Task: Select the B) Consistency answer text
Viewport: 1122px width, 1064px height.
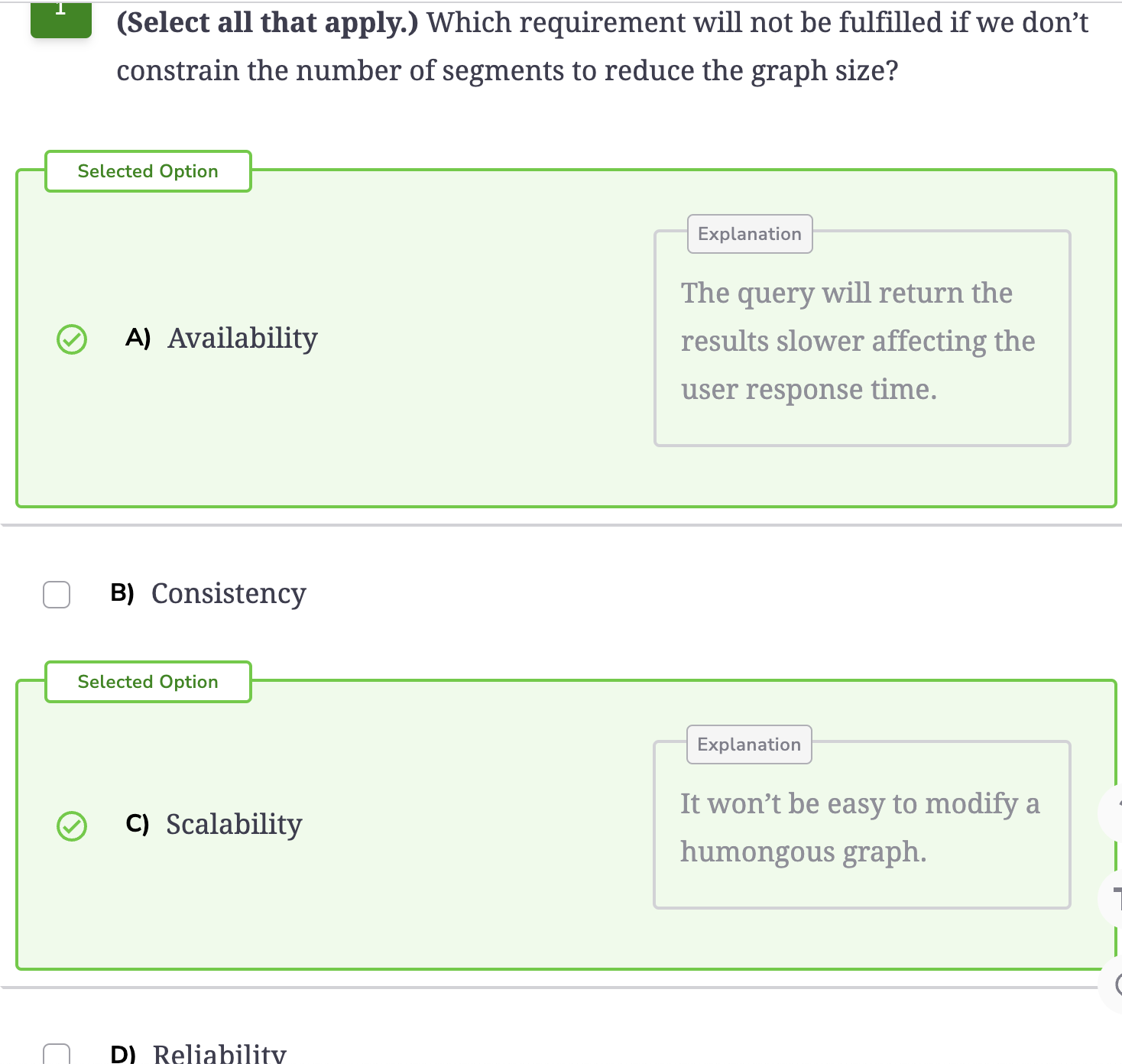Action: tap(208, 593)
